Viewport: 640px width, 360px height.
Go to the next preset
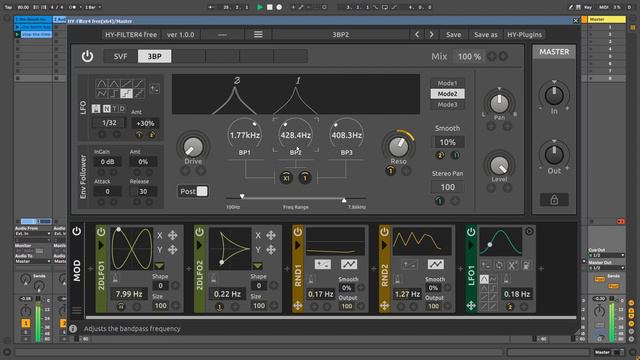[431, 35]
